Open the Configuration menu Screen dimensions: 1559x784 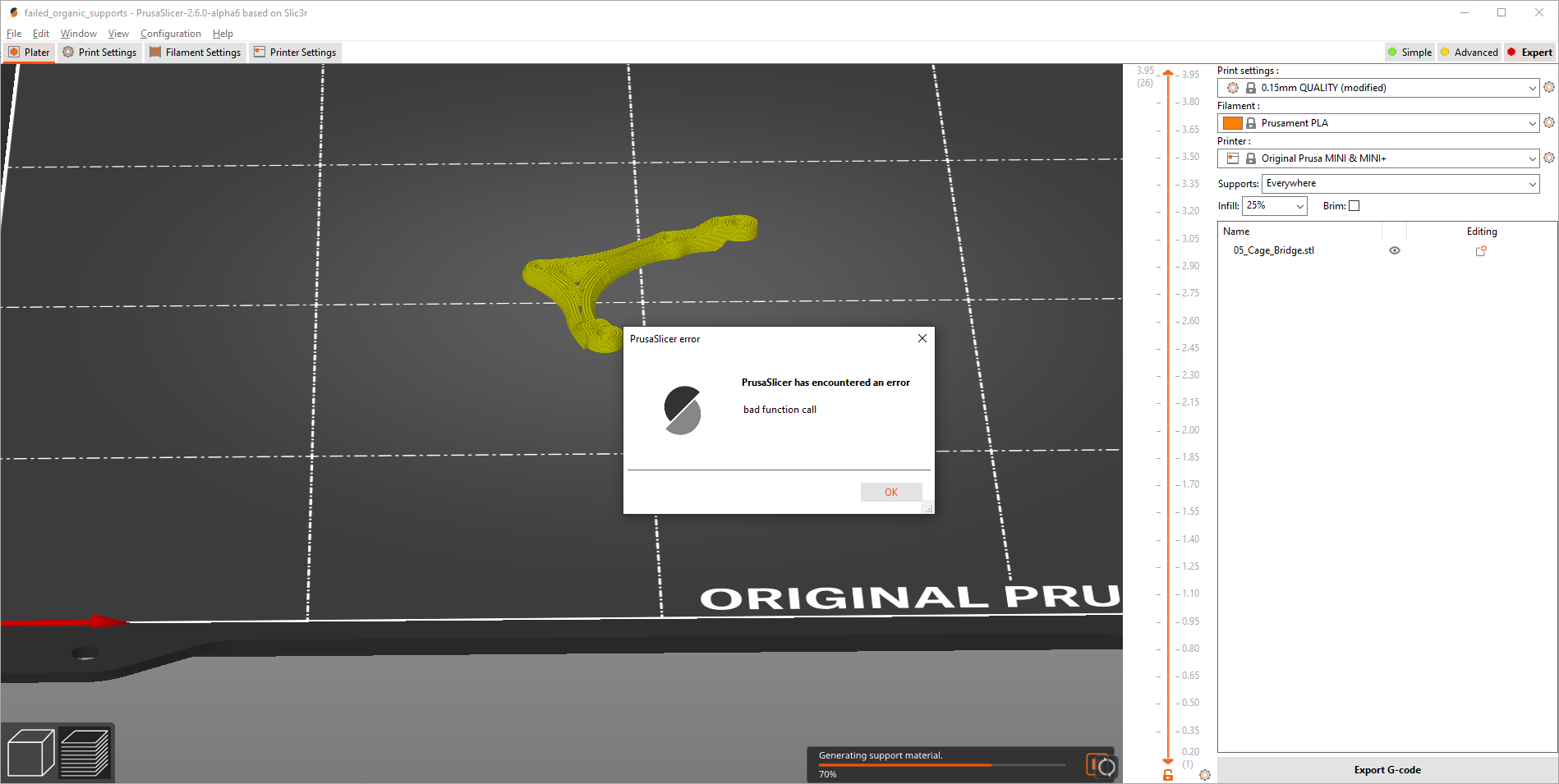(170, 34)
